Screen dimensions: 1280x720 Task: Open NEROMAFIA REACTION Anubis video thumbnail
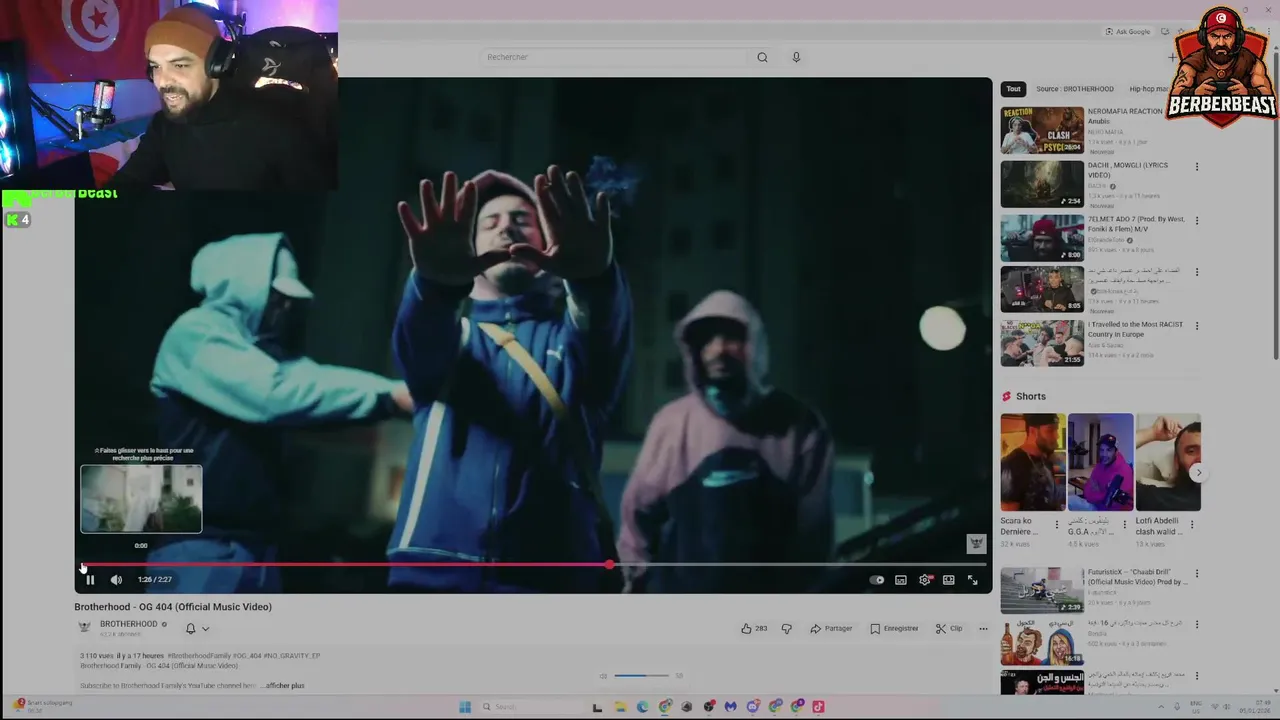(1042, 130)
